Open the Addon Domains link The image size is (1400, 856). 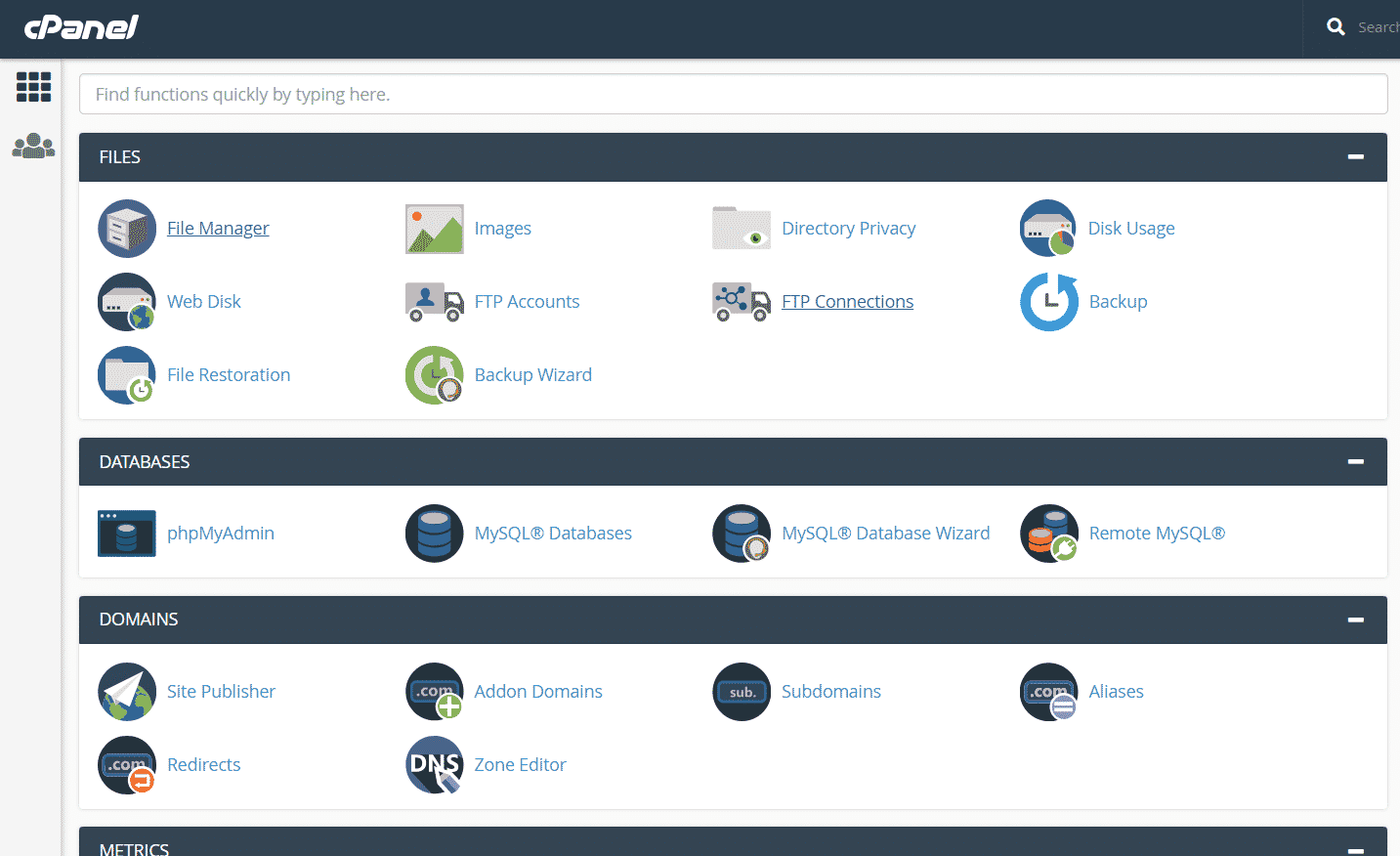pos(538,692)
